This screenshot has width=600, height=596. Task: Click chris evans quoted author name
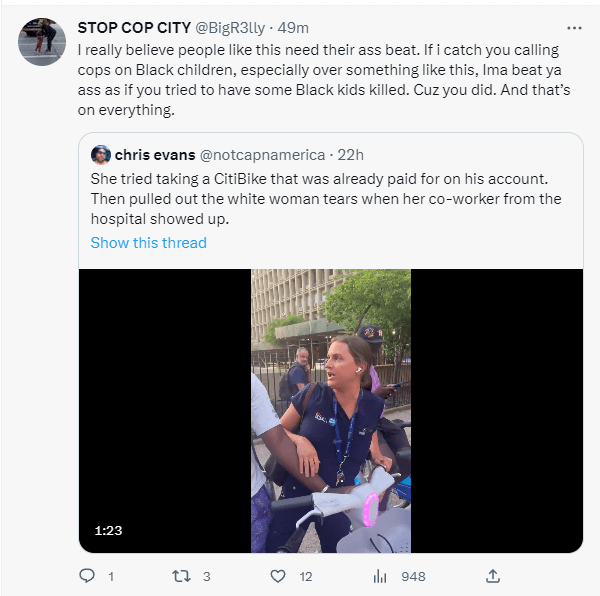coord(155,155)
